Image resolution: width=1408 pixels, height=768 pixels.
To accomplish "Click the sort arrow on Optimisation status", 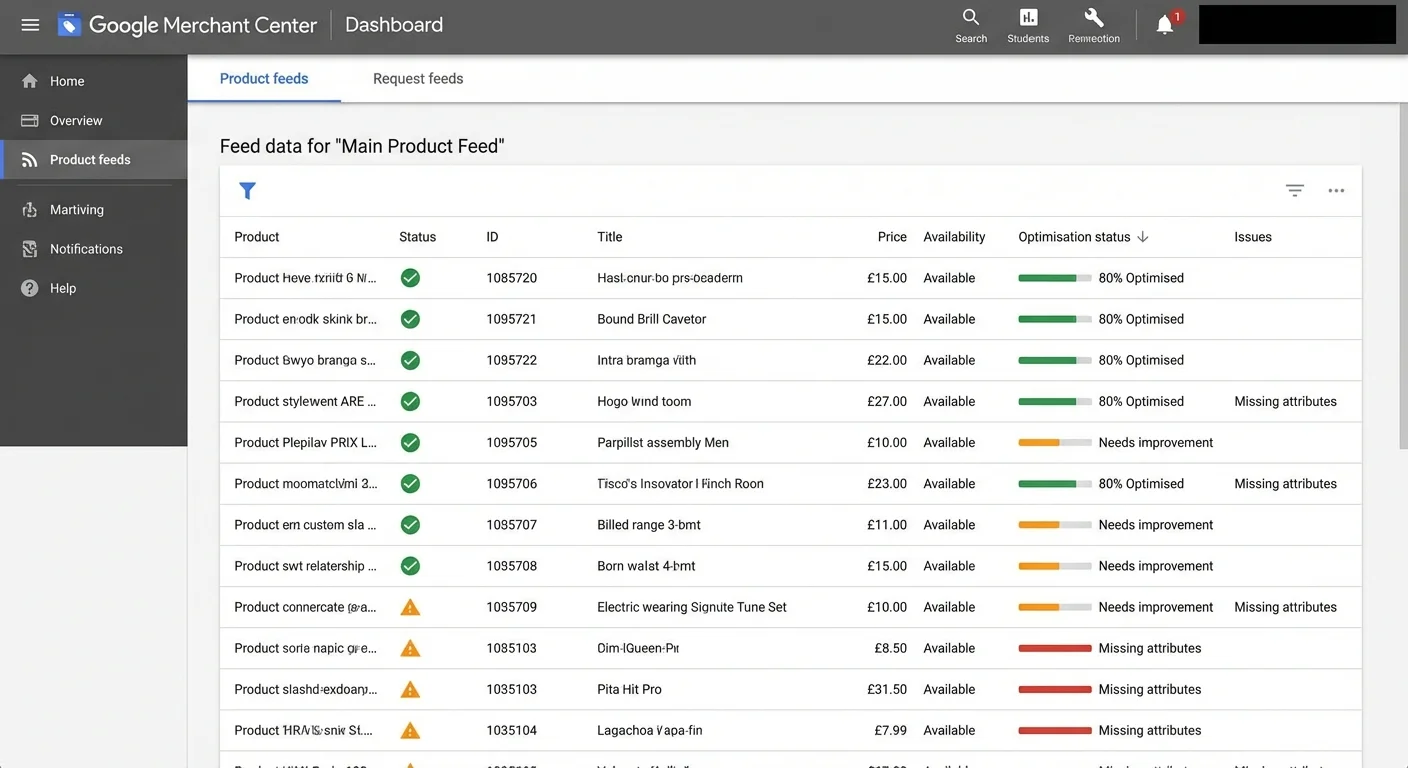I will [1143, 237].
